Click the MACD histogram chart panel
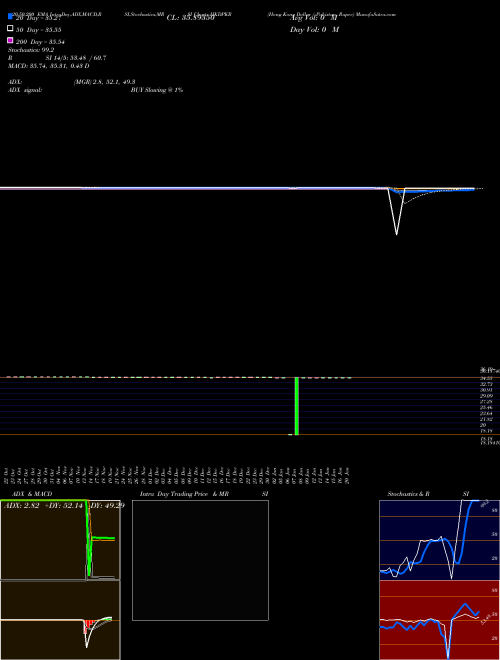 (60, 620)
